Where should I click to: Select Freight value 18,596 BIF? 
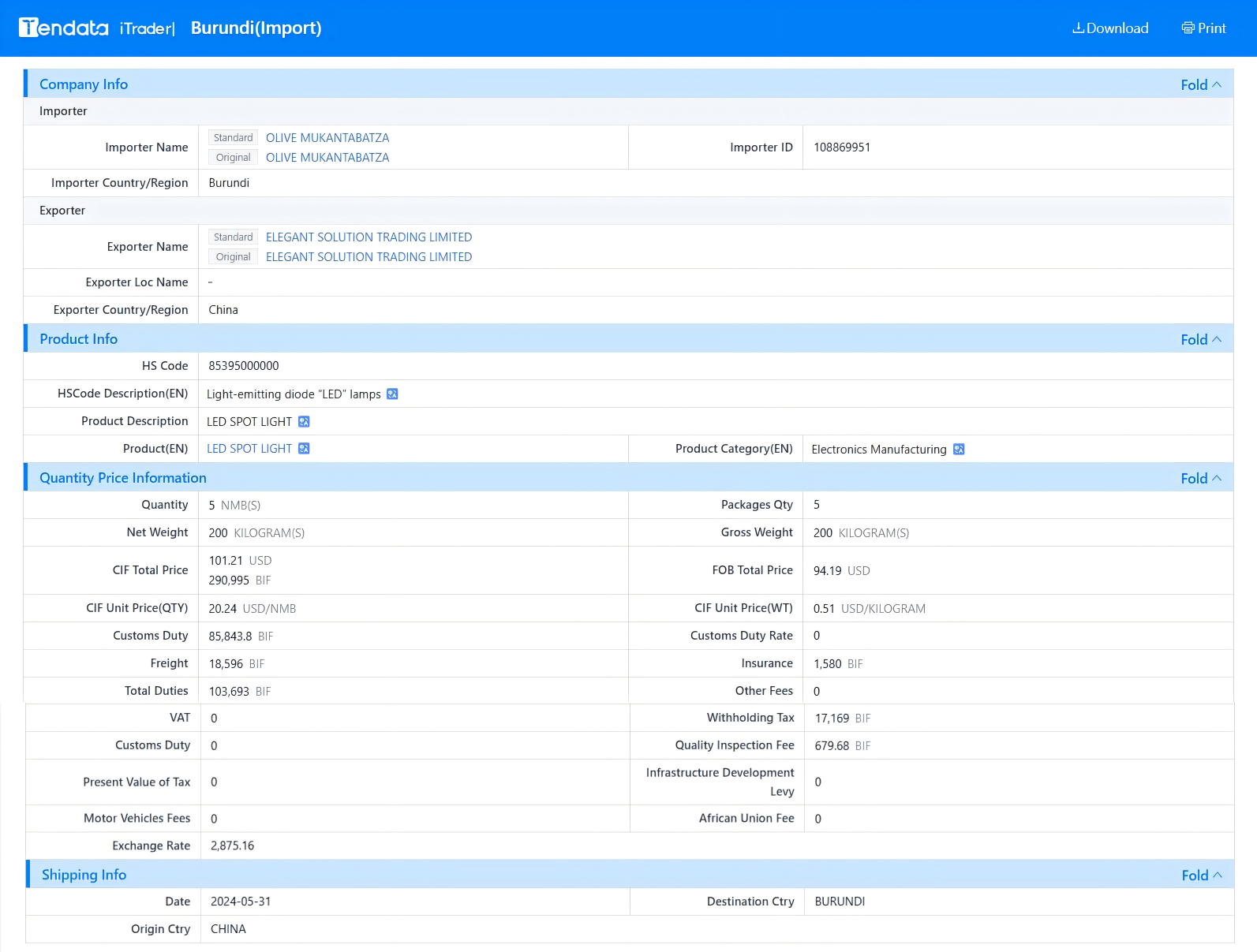click(237, 663)
